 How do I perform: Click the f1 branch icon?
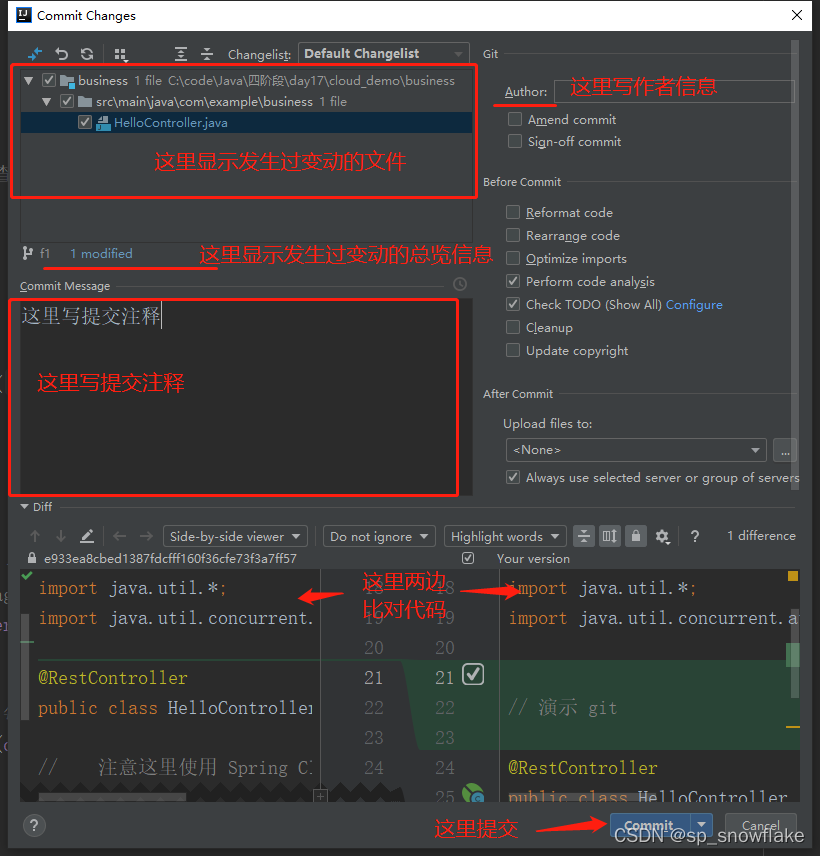point(27,253)
